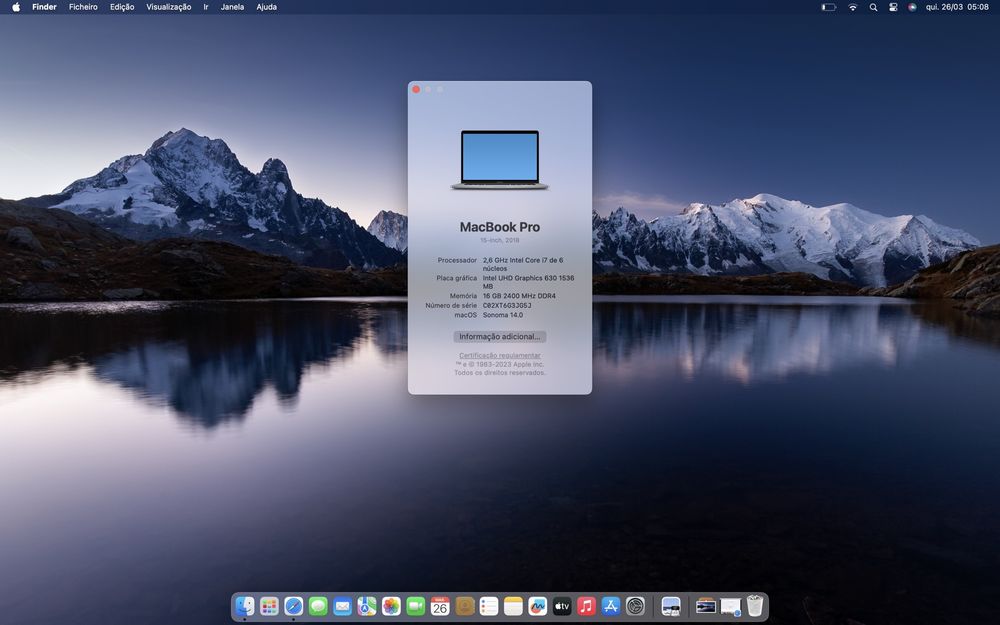Screen dimensions: 1000x625
Task: Click the macOS label
Action: point(466,314)
